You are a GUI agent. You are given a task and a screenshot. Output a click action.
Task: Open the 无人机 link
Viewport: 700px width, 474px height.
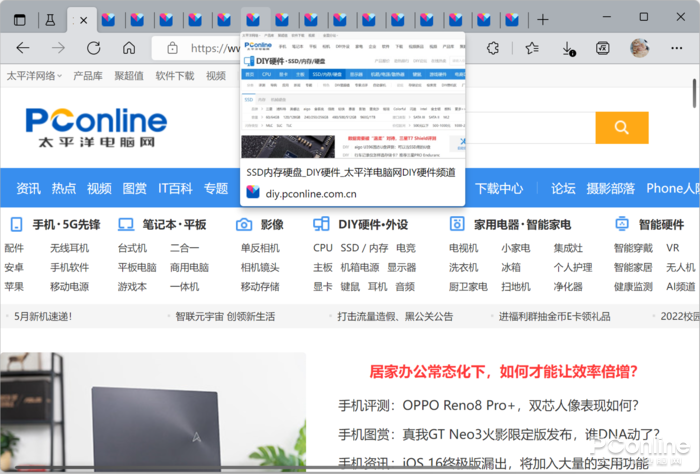pos(680,267)
